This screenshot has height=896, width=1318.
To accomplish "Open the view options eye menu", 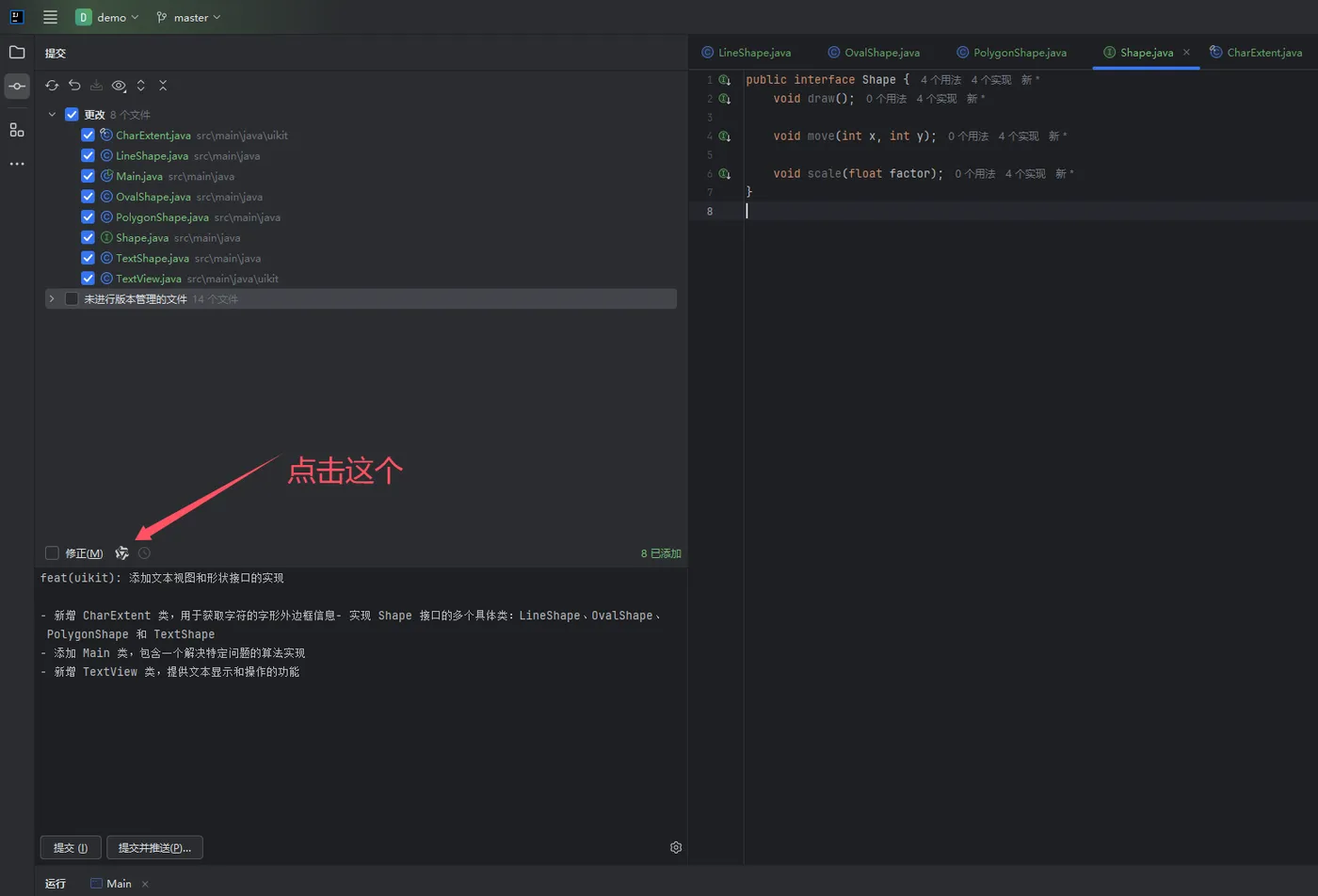I will [119, 86].
